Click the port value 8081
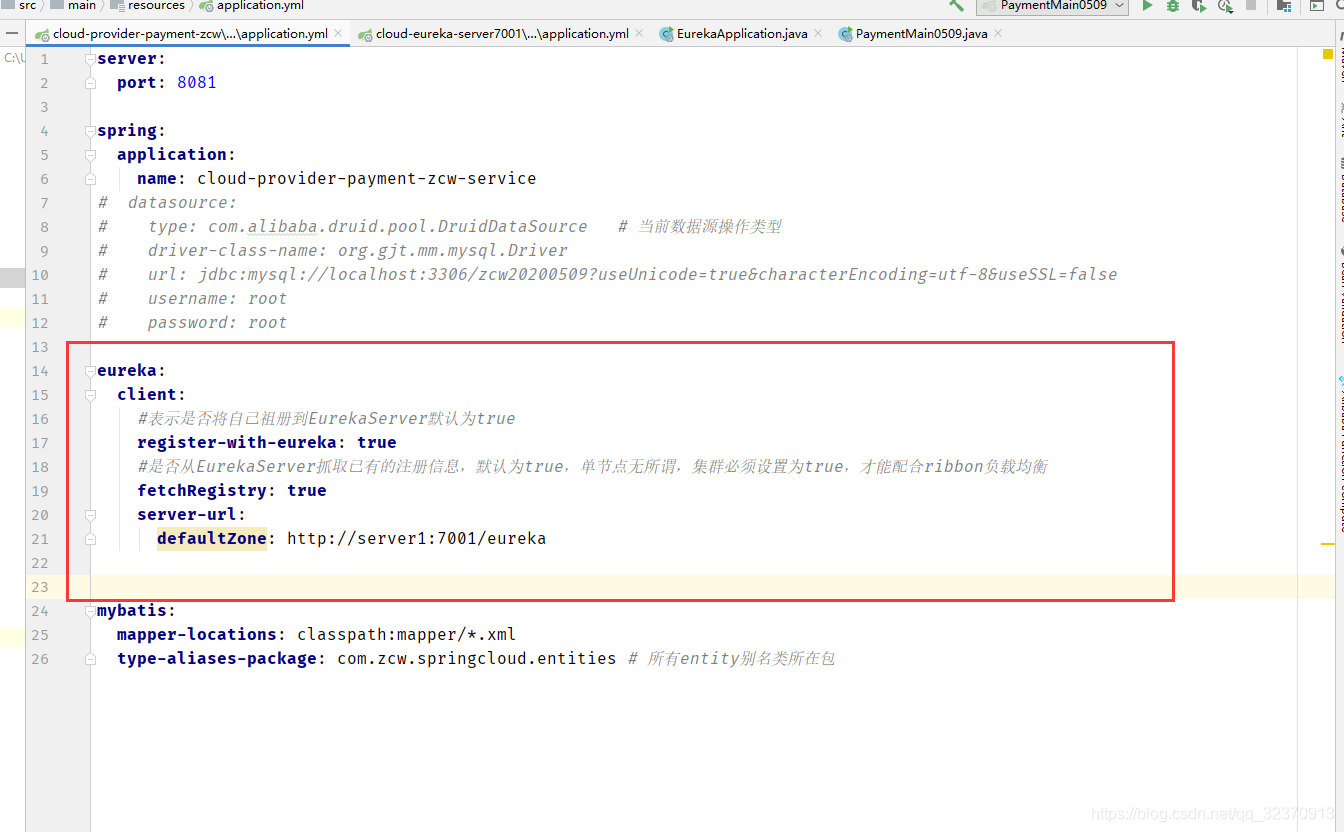The image size is (1344, 832). coord(196,83)
